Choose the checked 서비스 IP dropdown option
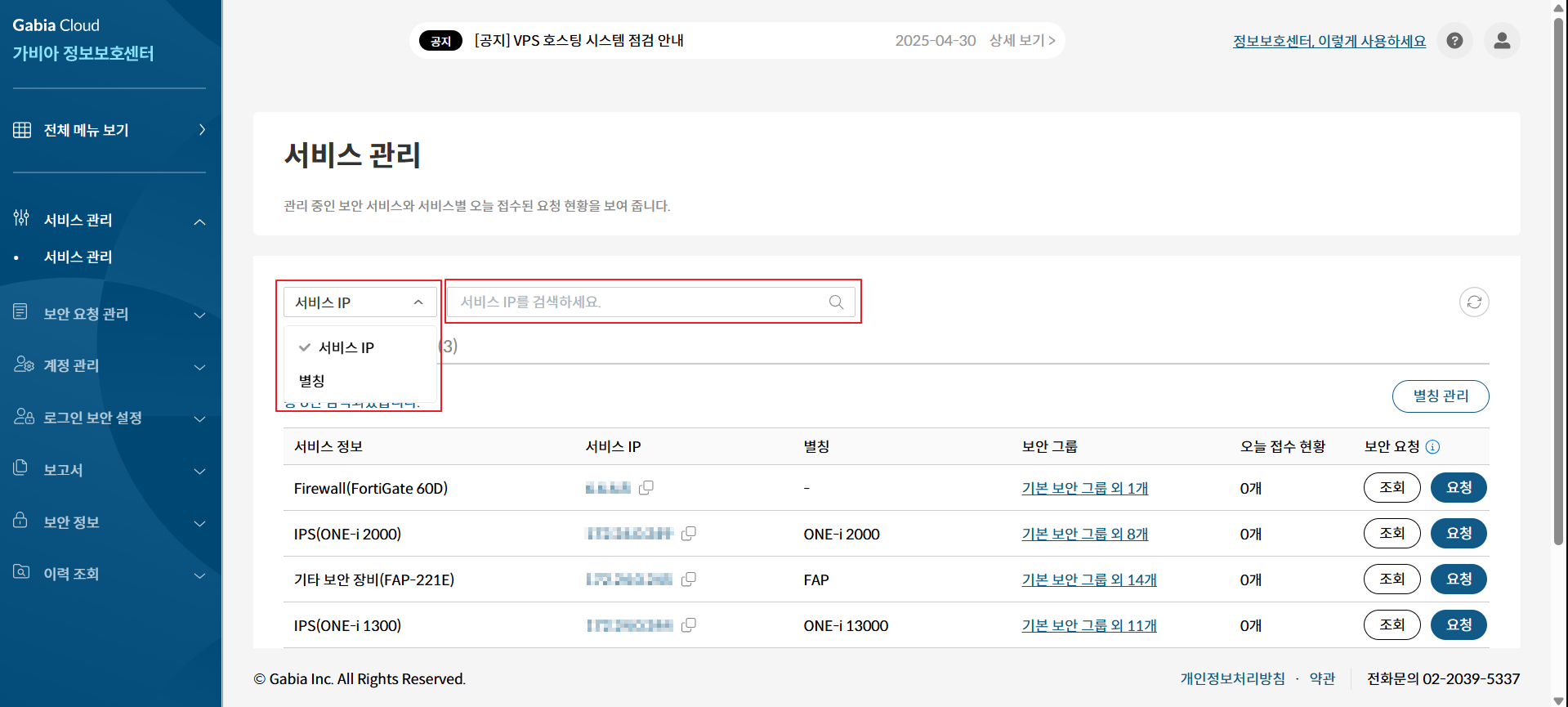This screenshot has height=707, width=1568. pyautogui.click(x=346, y=348)
